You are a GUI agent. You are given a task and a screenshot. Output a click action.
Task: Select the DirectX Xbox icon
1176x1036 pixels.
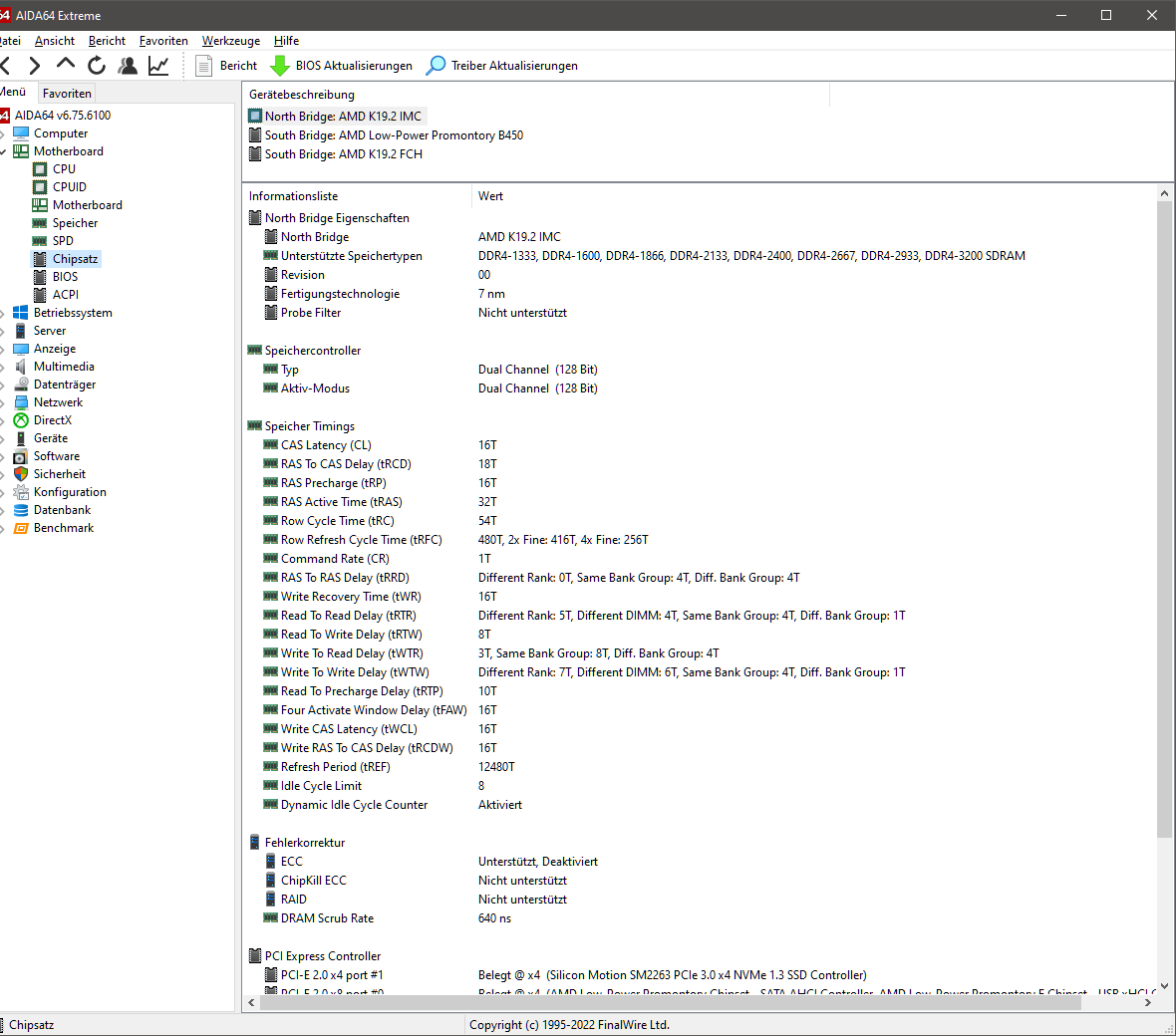pyautogui.click(x=21, y=420)
